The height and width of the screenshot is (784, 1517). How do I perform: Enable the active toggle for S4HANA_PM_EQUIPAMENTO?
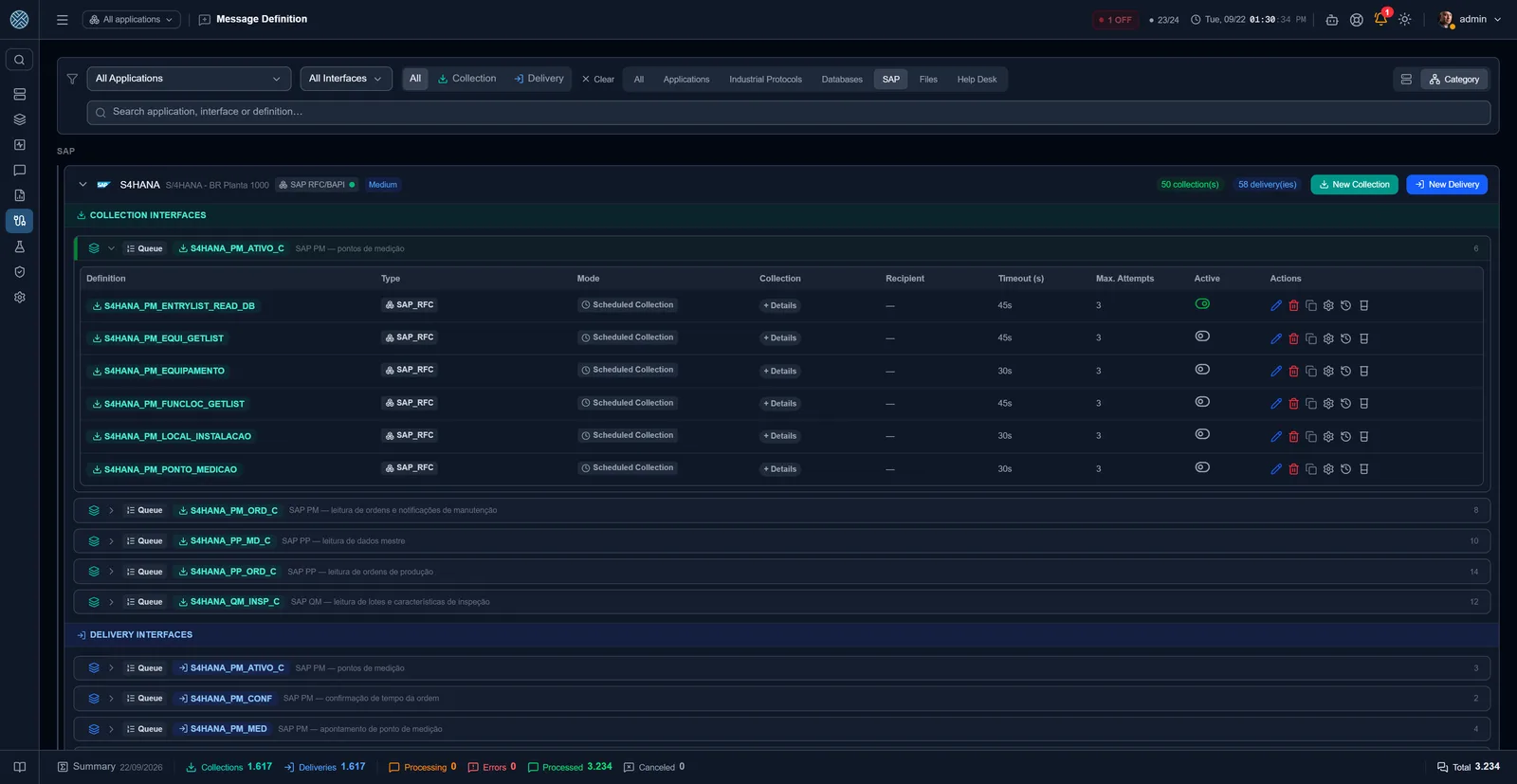[1202, 370]
